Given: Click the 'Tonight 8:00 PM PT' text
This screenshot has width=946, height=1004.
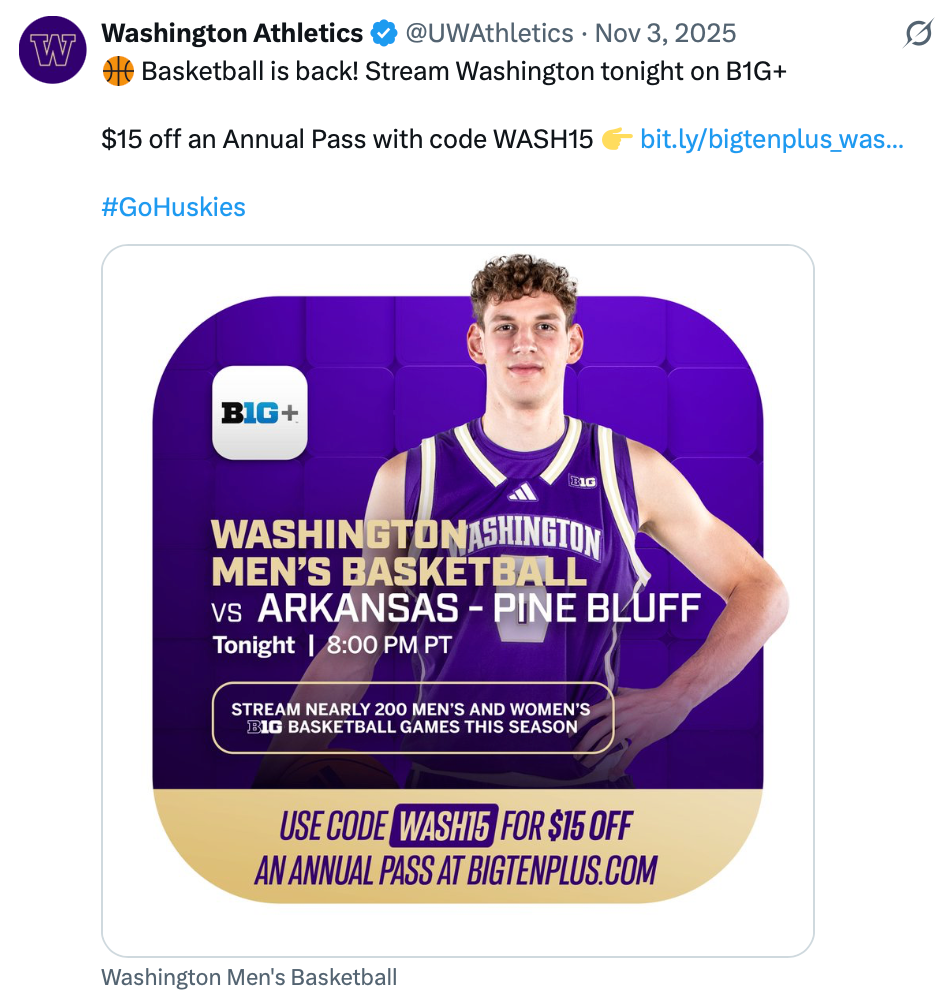Looking at the screenshot, I should pyautogui.click(x=332, y=645).
